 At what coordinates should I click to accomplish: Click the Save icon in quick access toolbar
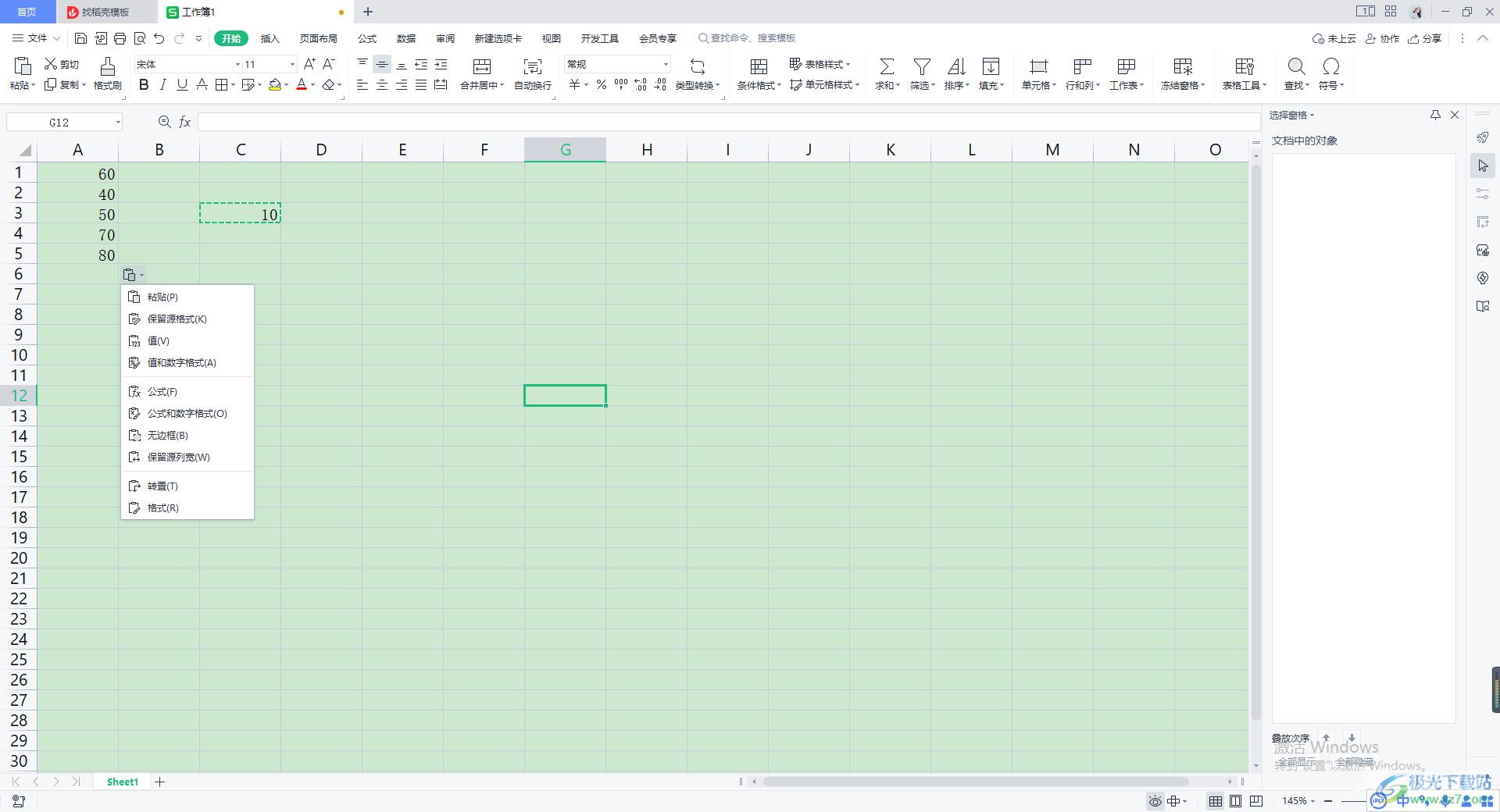[80, 38]
